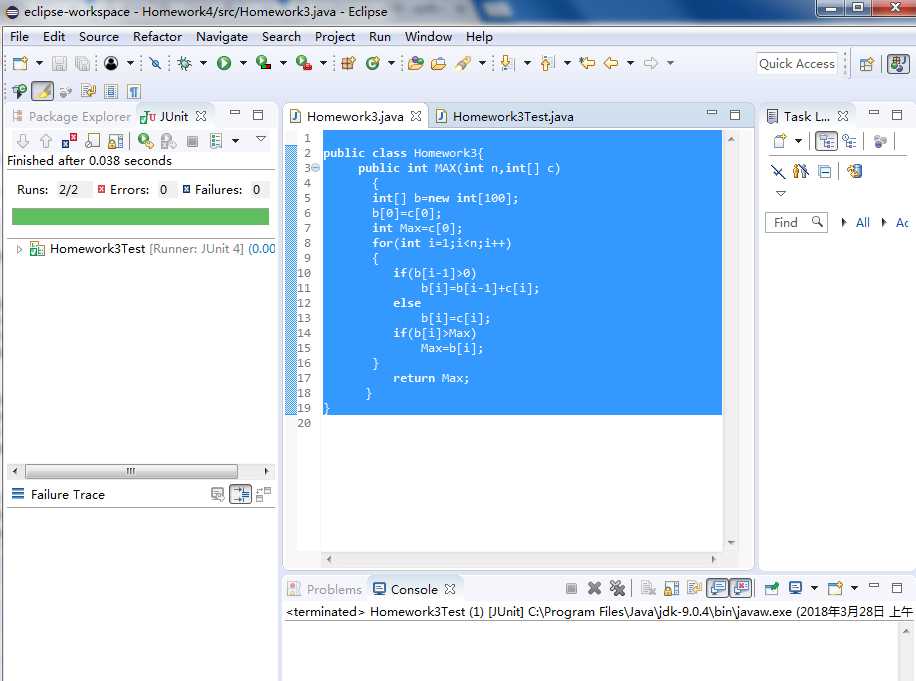Screen dimensions: 916x681
Task: Open Test Run History dropdown arrow
Action: click(235, 141)
